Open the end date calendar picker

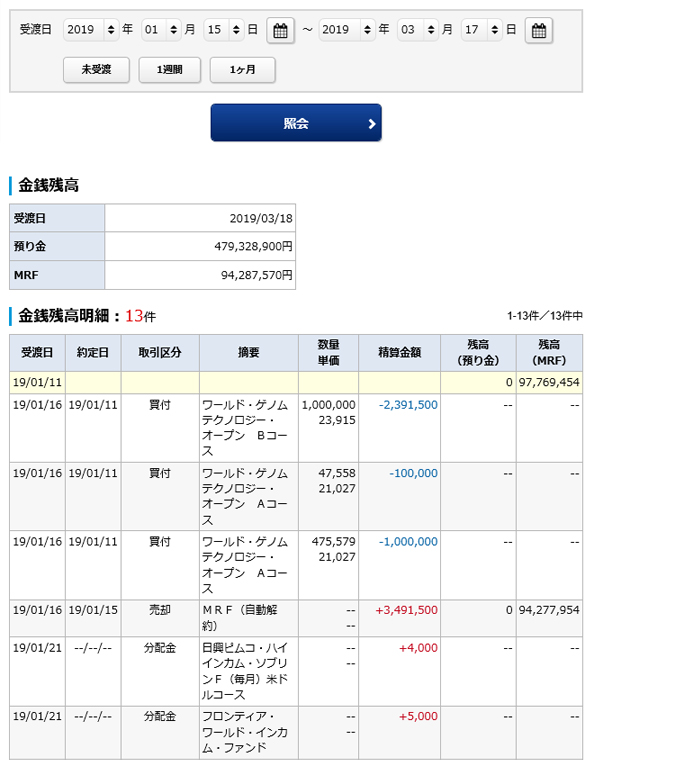point(538,31)
